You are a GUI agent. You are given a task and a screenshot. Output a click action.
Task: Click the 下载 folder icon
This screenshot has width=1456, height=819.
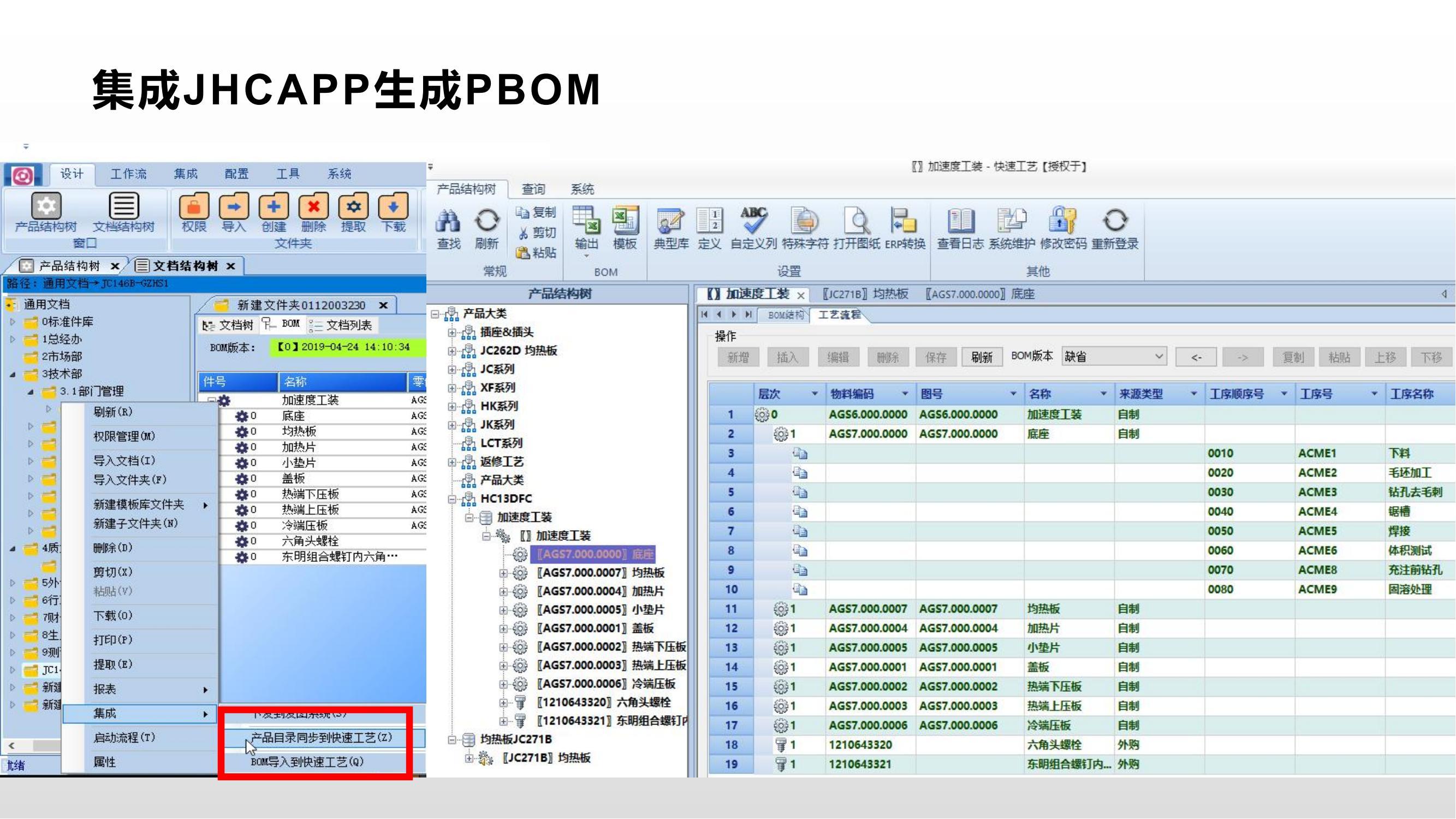[394, 212]
